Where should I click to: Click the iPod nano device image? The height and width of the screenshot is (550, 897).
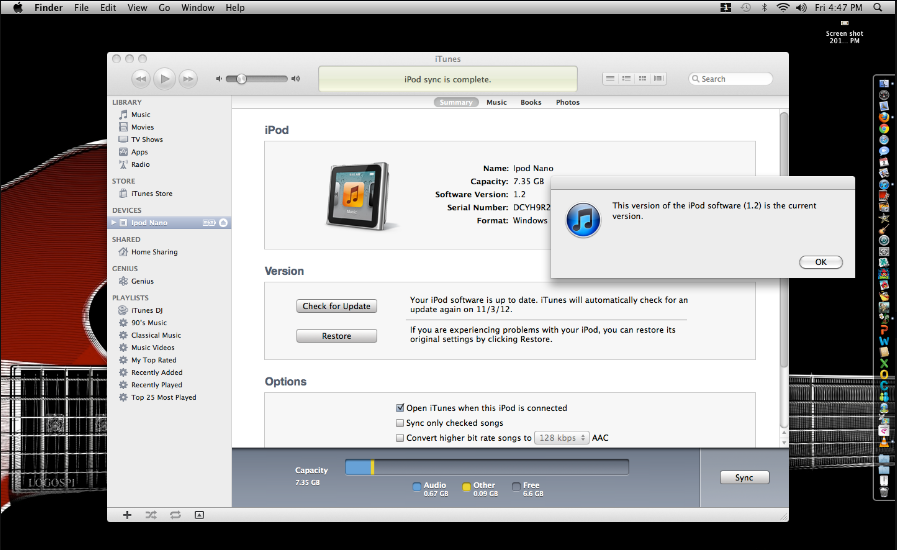359,196
